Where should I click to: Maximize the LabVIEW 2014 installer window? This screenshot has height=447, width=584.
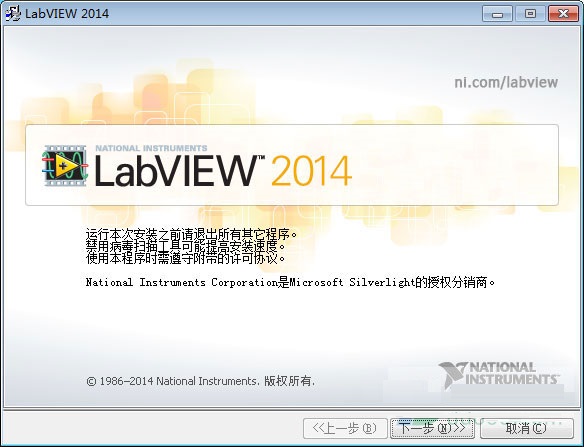click(x=530, y=14)
